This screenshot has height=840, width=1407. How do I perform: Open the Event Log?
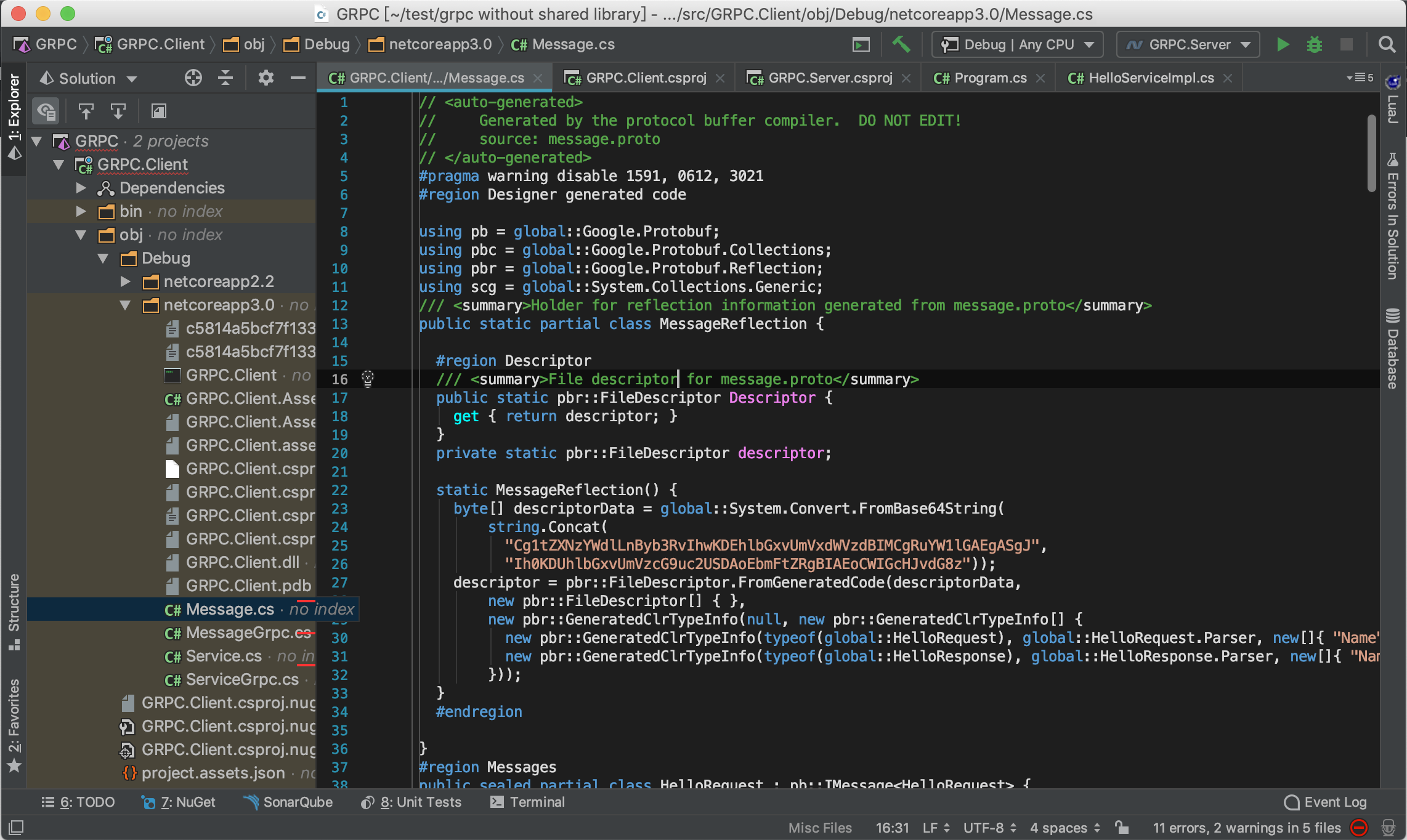pos(1325,802)
